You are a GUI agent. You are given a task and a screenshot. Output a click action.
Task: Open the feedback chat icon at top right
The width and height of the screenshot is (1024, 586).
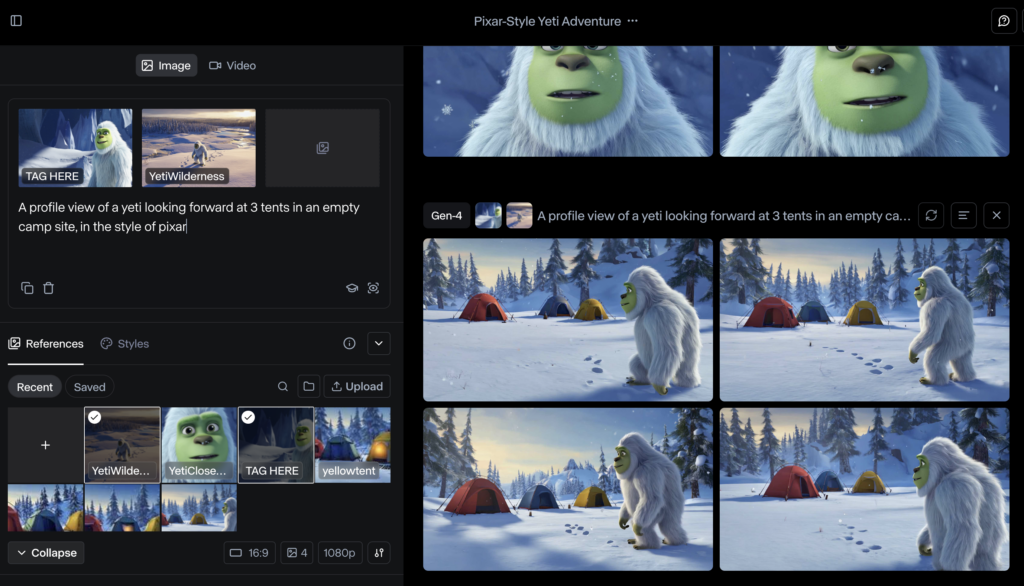tap(1004, 21)
